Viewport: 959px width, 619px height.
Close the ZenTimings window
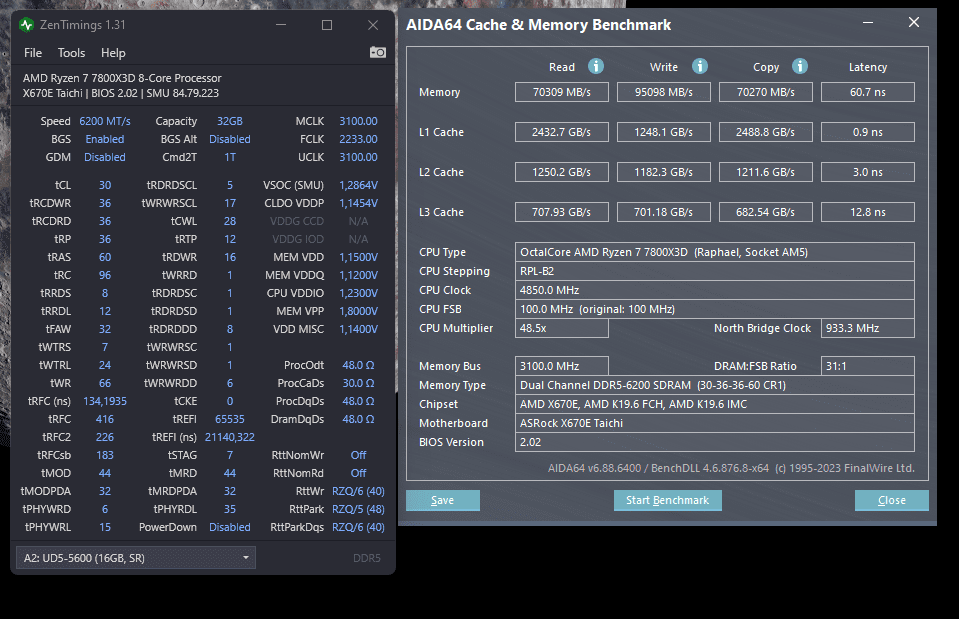point(373,25)
